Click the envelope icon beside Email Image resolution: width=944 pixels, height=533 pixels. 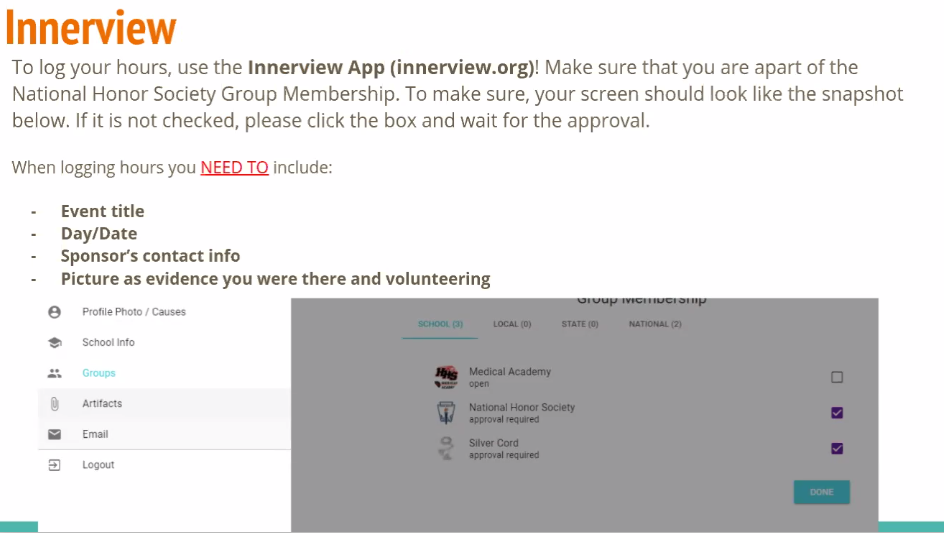(x=55, y=434)
